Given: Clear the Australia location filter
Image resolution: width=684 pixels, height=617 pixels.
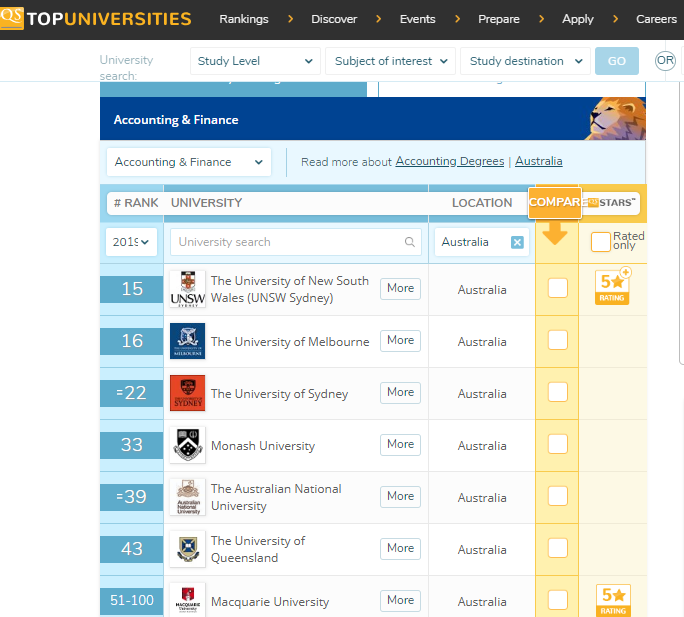Looking at the screenshot, I should [x=517, y=242].
